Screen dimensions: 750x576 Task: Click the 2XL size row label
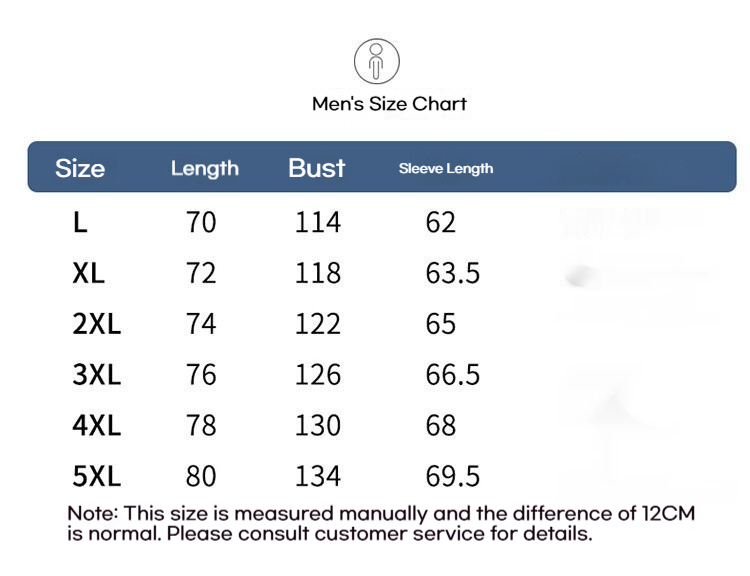[x=97, y=324]
